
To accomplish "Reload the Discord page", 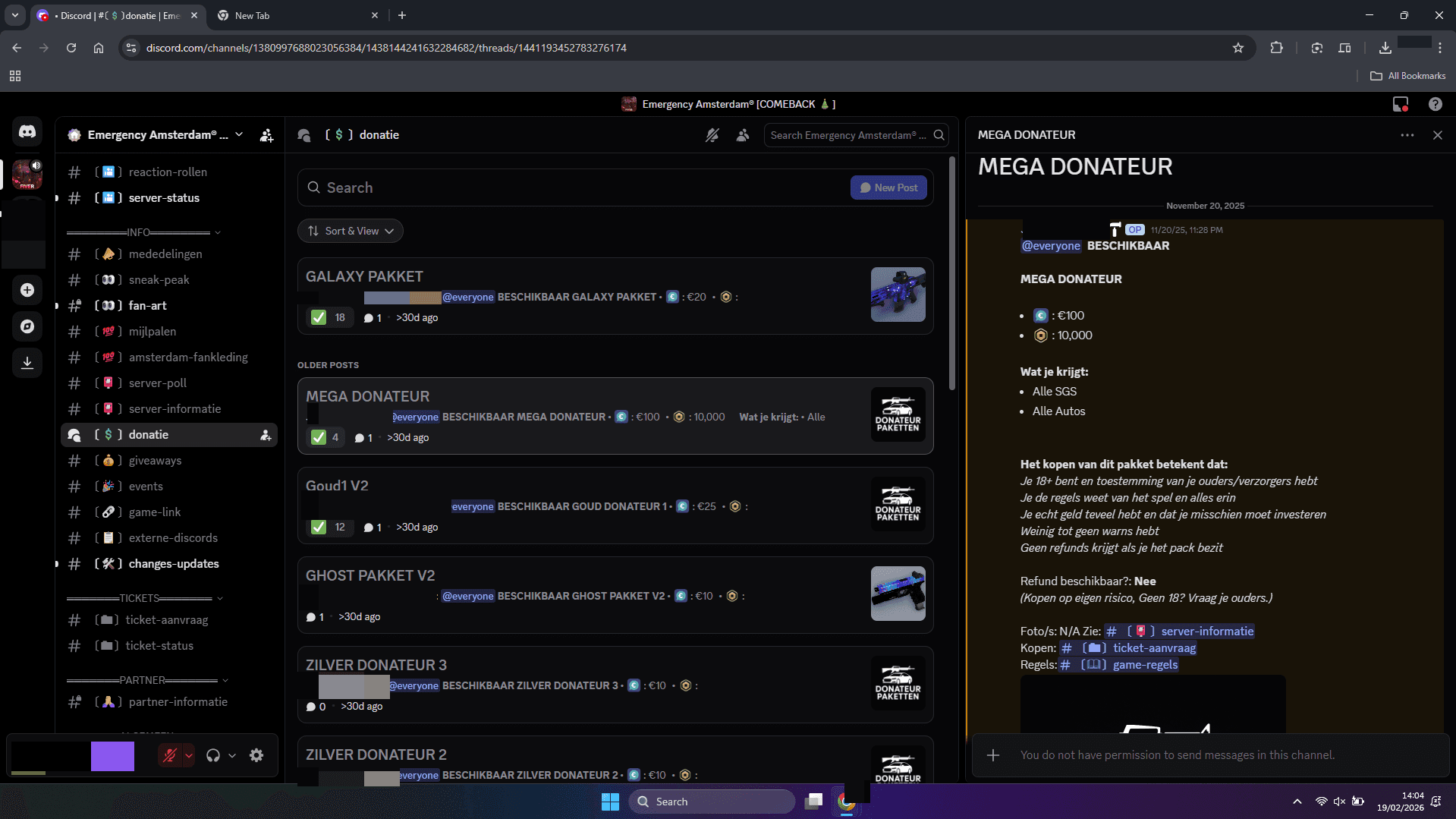I will (x=71, y=48).
